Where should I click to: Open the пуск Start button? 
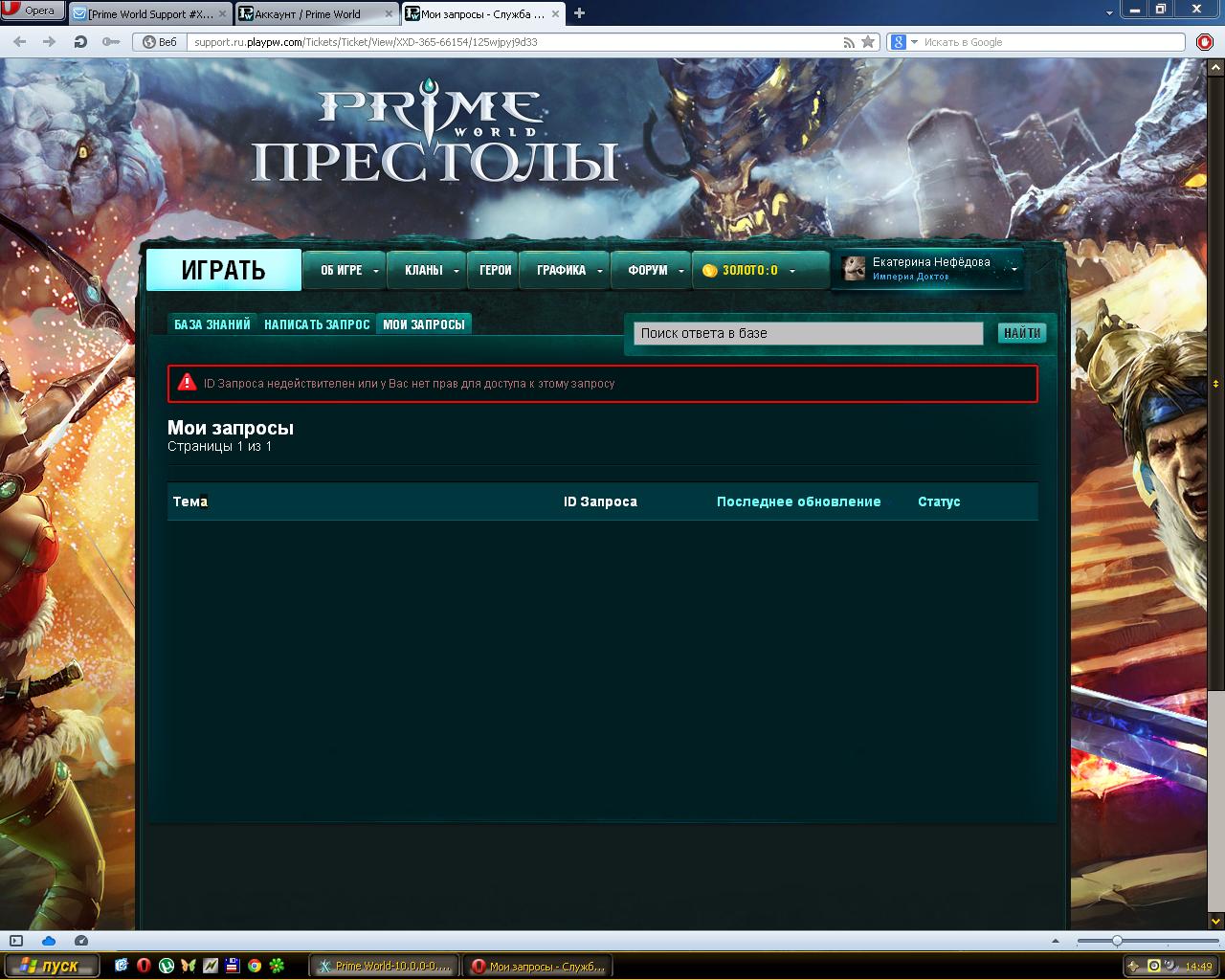click(52, 966)
